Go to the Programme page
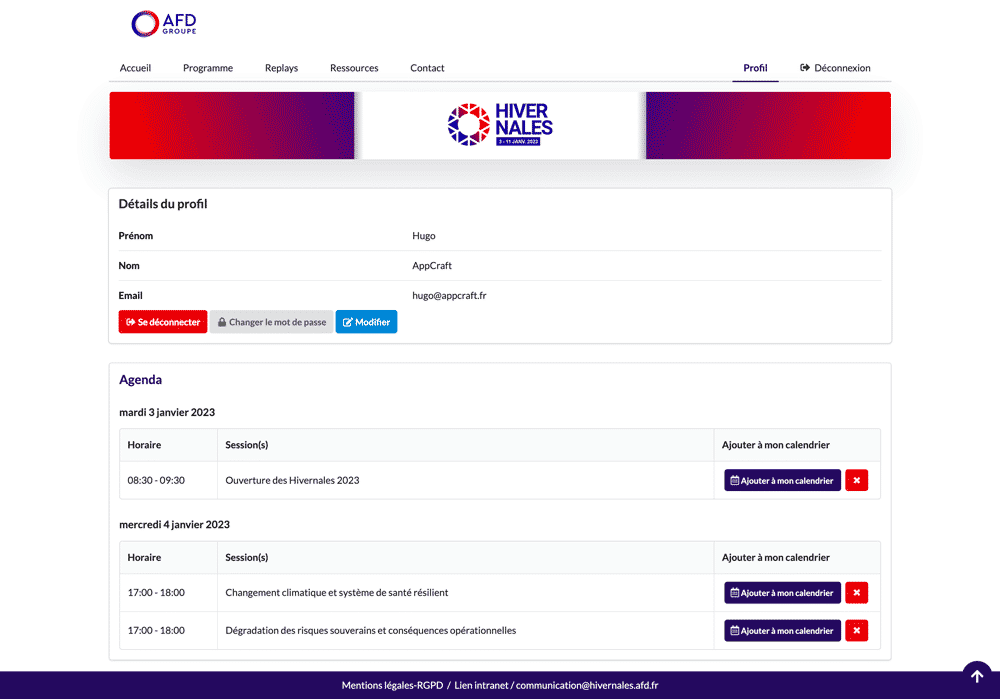The height and width of the screenshot is (699, 1000). click(x=208, y=68)
